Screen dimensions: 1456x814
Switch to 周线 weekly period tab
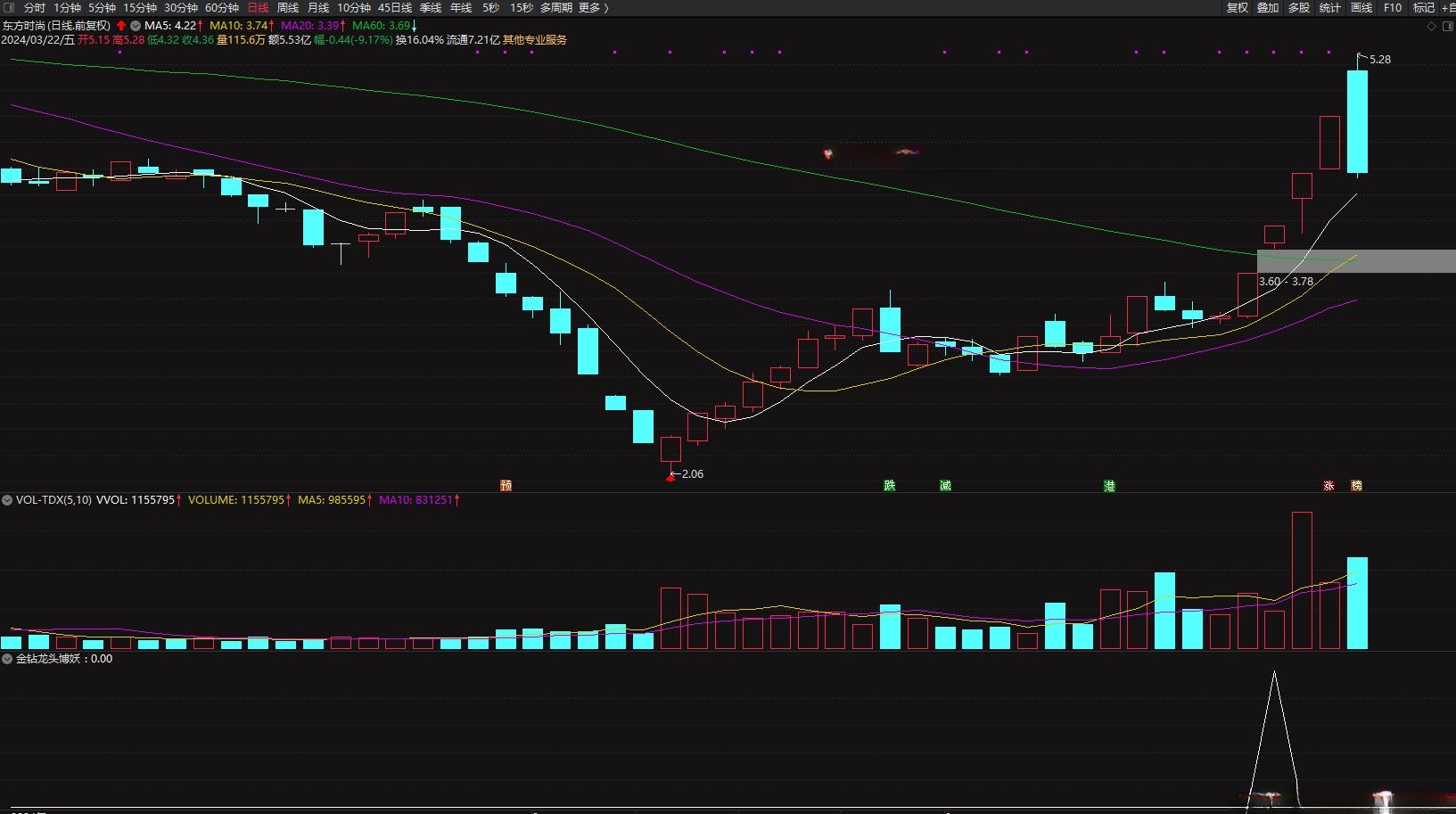(x=288, y=7)
